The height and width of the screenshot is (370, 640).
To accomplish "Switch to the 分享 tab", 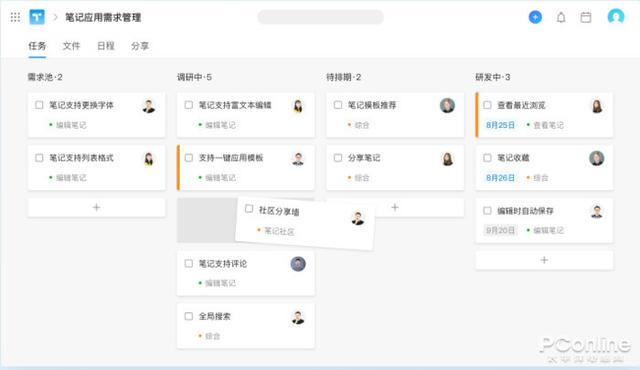I will tap(140, 46).
